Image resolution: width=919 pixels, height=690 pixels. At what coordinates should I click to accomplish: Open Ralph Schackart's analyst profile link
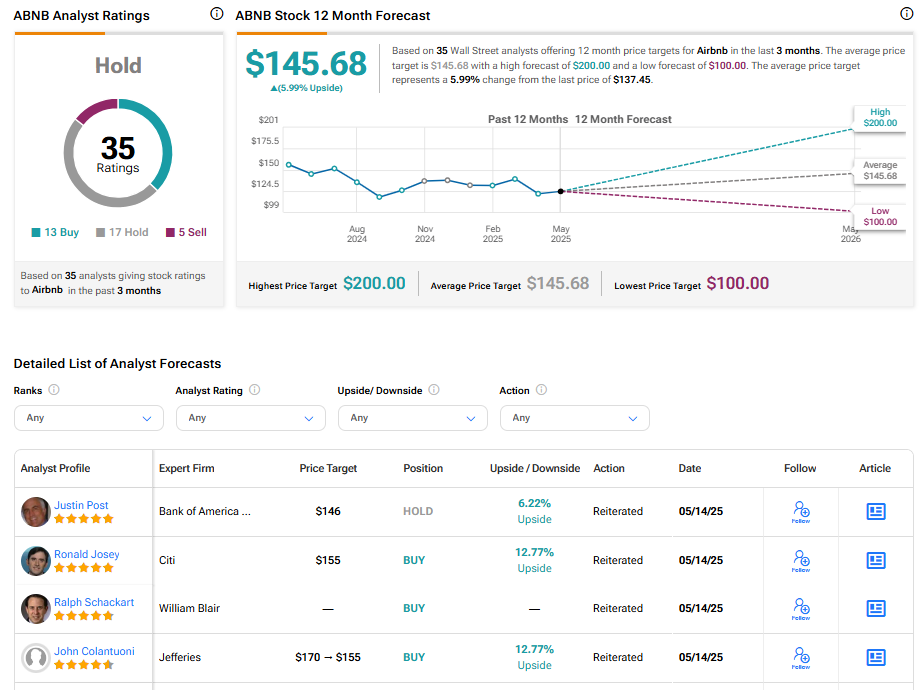(x=94, y=602)
